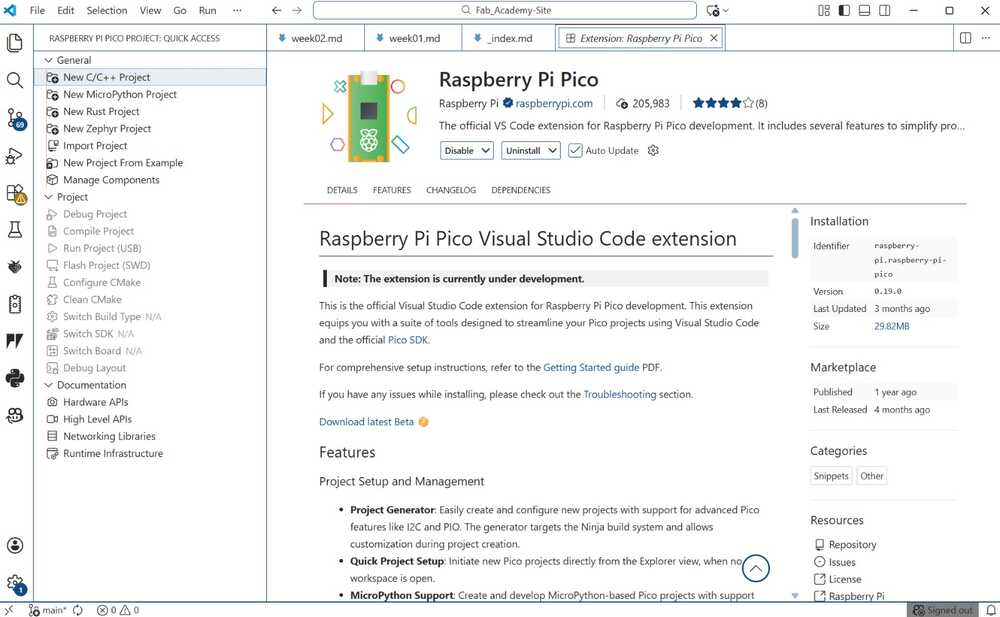Switch to the FEATURES tab
The image size is (1000, 617).
(391, 190)
